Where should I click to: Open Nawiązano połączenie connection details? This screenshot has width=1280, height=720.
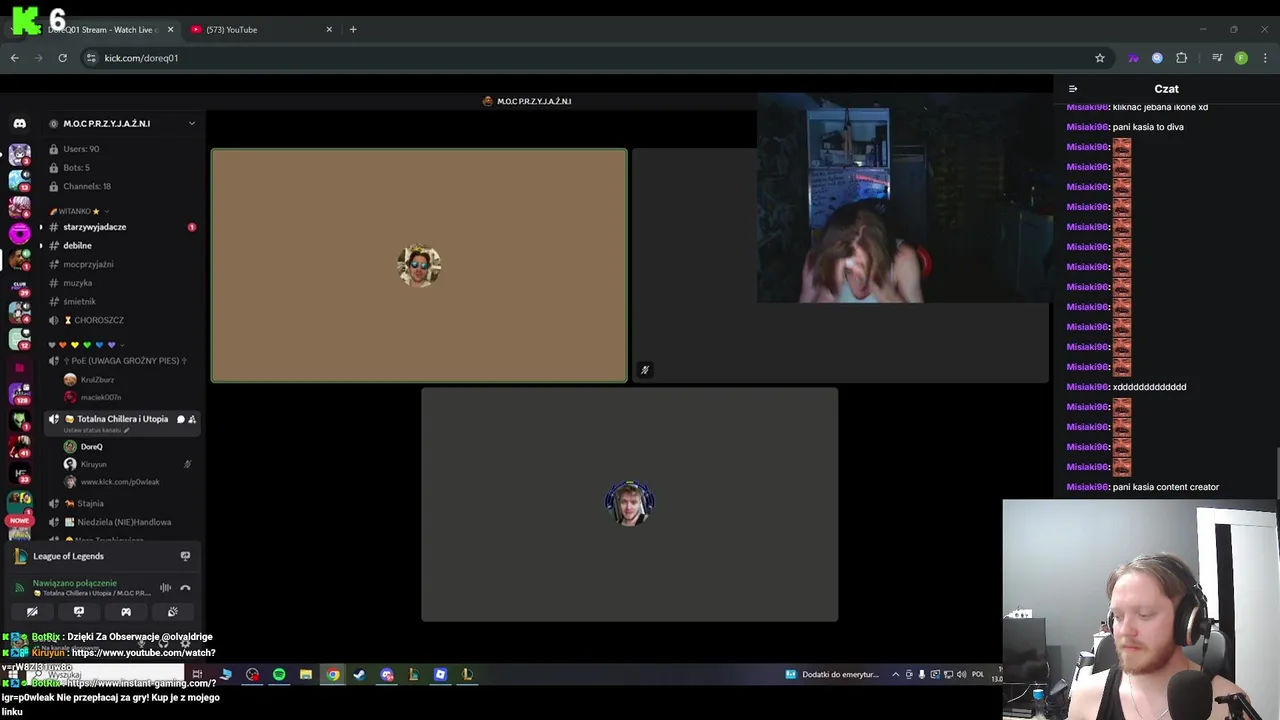tap(74, 583)
